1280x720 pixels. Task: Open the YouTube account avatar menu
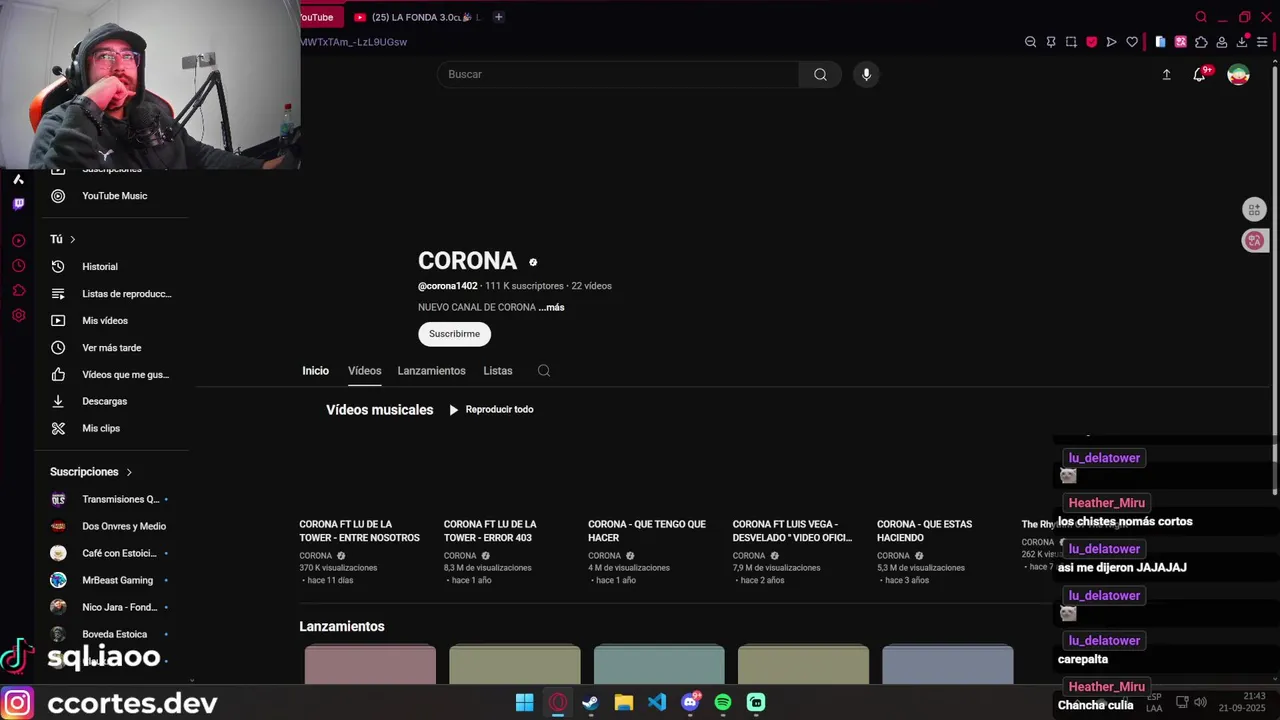coord(1238,74)
